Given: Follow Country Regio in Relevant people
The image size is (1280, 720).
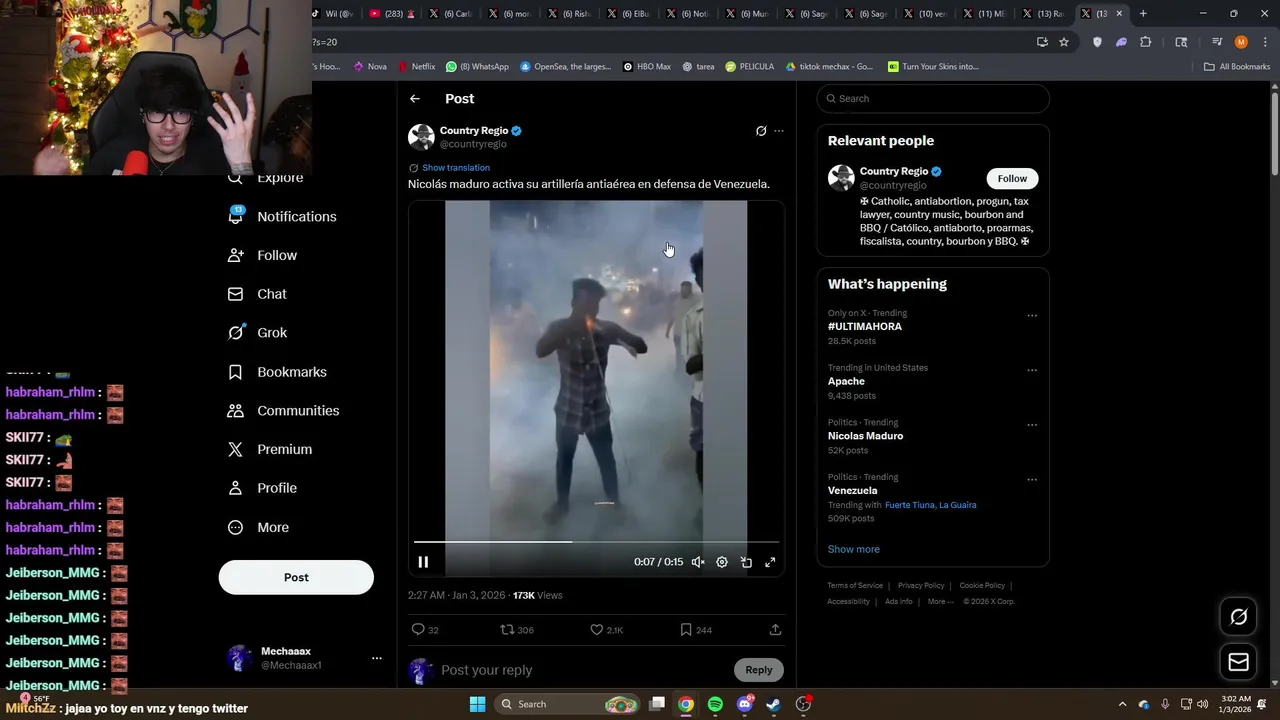Looking at the screenshot, I should 1012,178.
